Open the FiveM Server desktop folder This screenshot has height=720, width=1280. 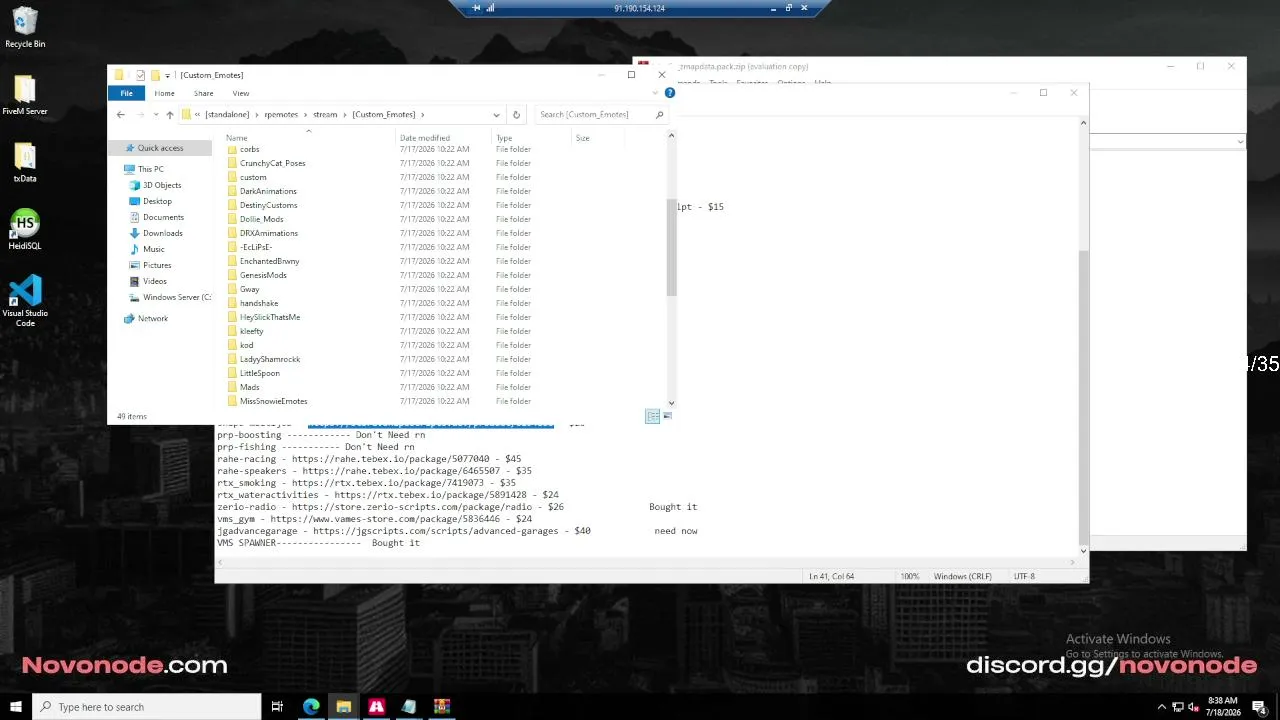[x=25, y=95]
